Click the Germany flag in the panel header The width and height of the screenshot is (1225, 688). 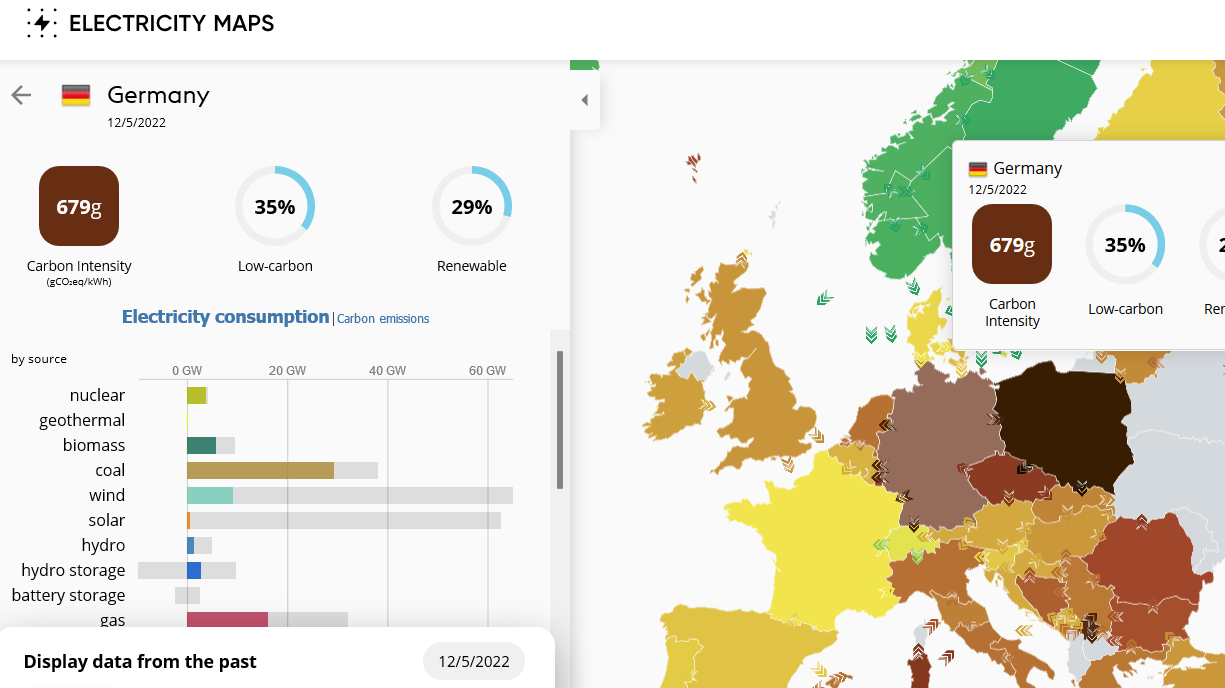click(76, 95)
